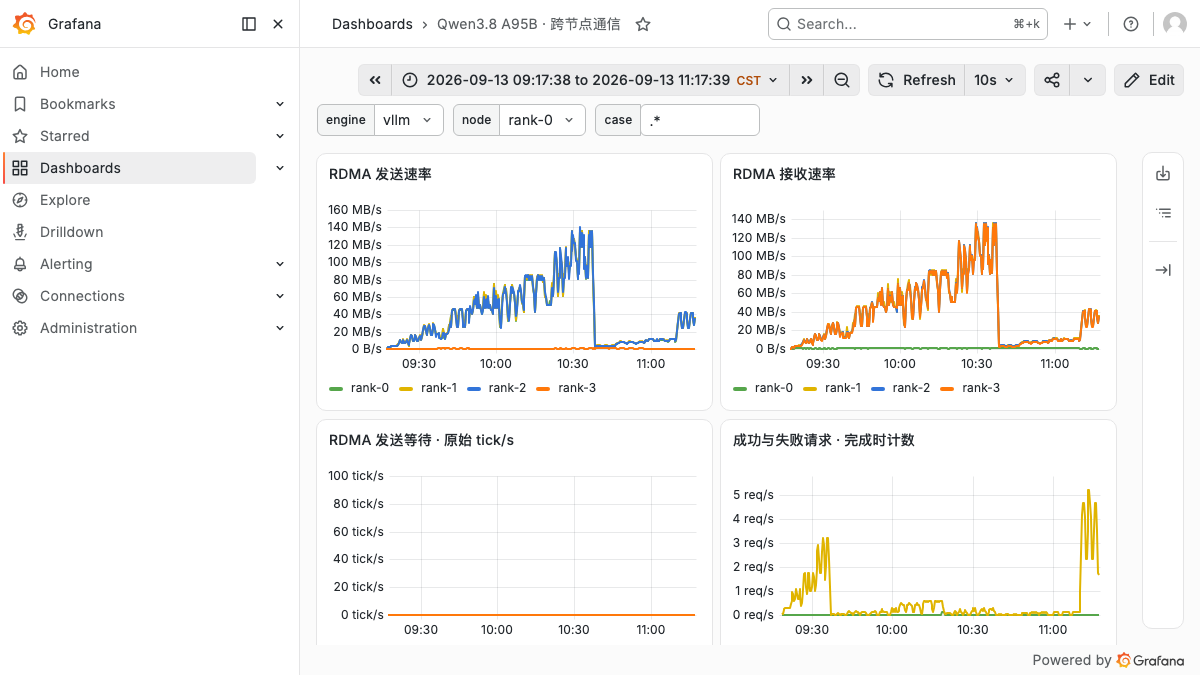Image resolution: width=1200 pixels, height=675 pixels.
Task: Dock the sidebar menu icon
Action: [x=249, y=24]
